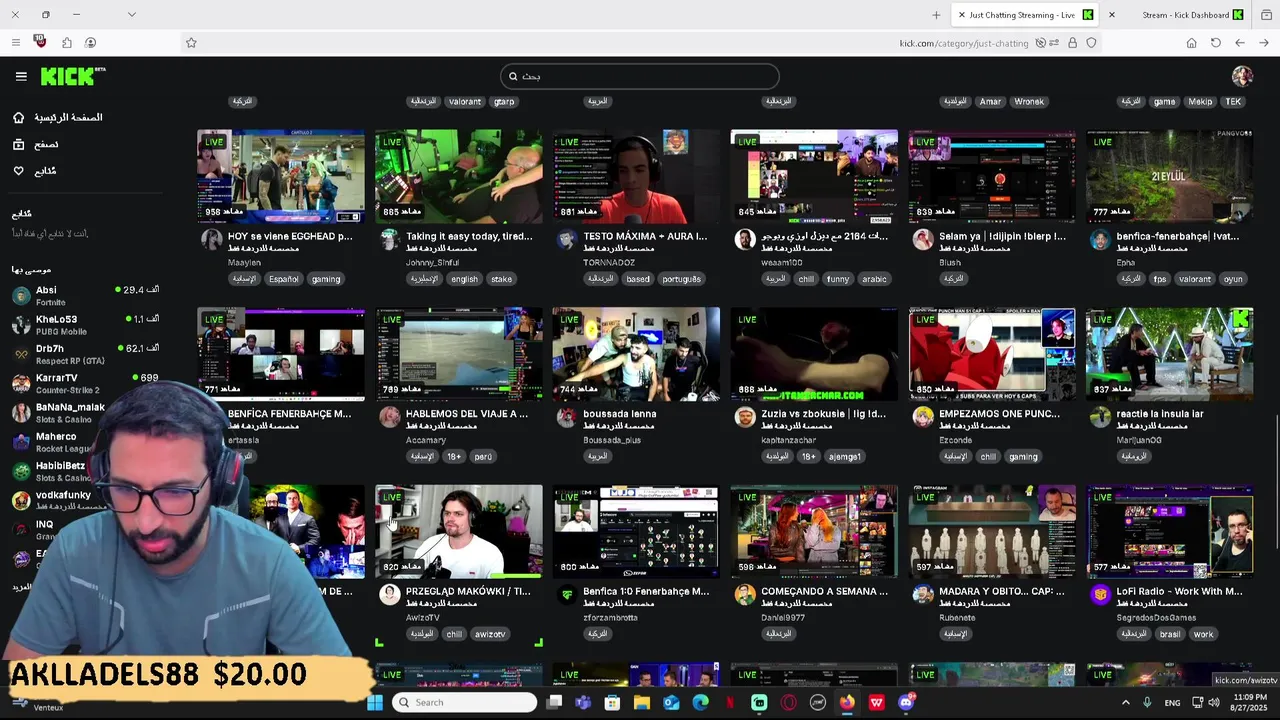1280x720 pixels.
Task: Bookmark this page with the star icon
Action: coord(191,43)
